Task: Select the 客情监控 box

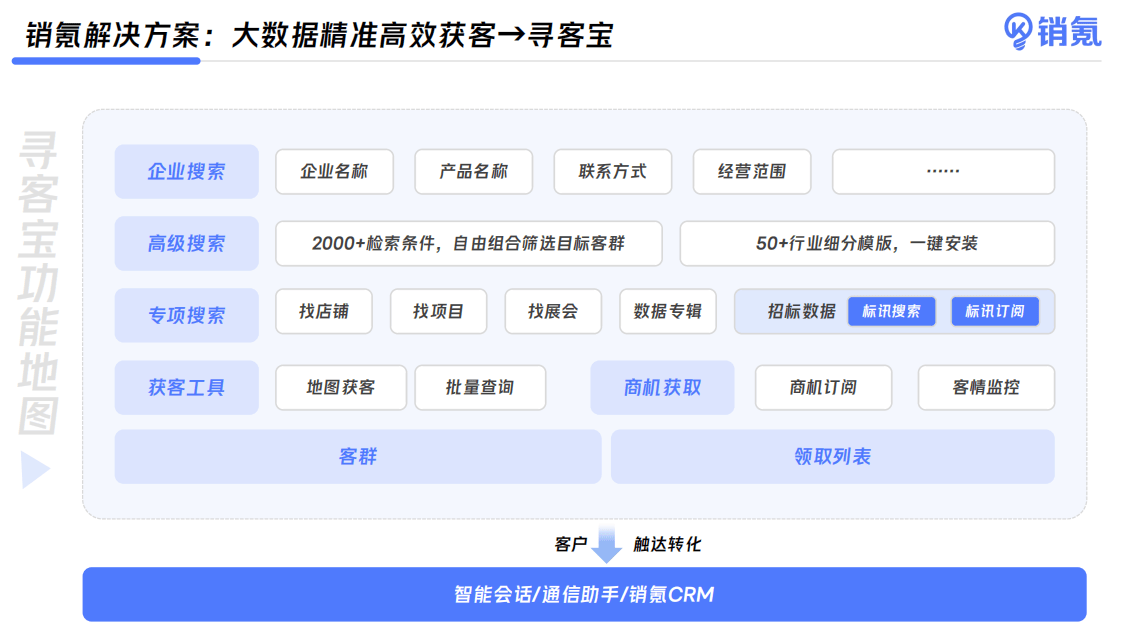Action: [985, 387]
